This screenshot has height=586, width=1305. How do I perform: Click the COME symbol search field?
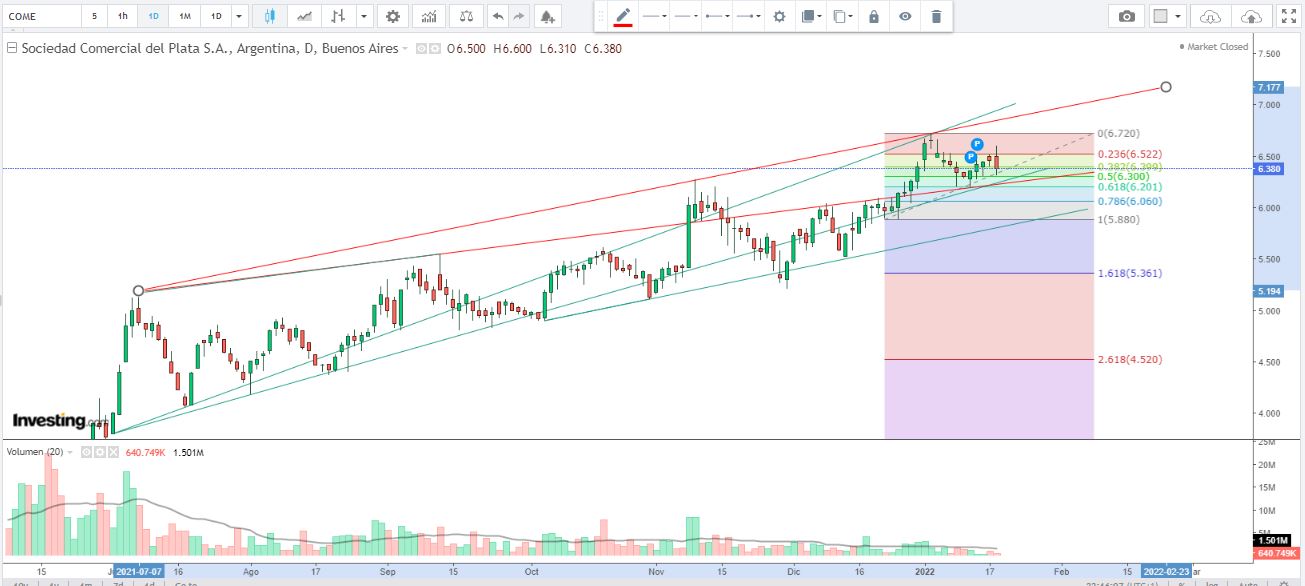pos(40,16)
